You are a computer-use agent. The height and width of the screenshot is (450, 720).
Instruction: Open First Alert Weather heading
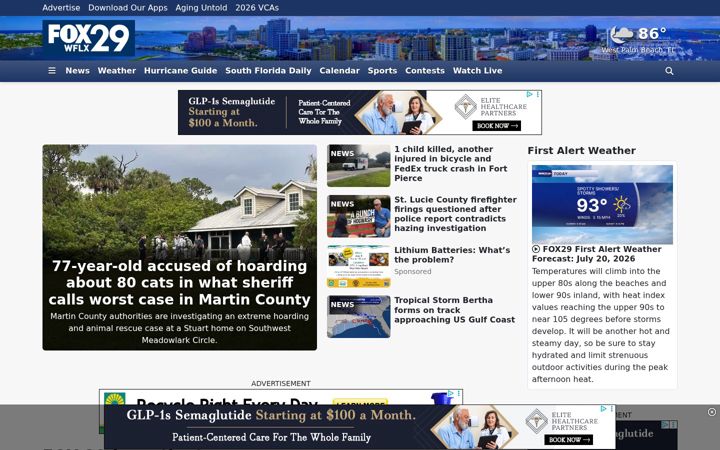click(581, 151)
